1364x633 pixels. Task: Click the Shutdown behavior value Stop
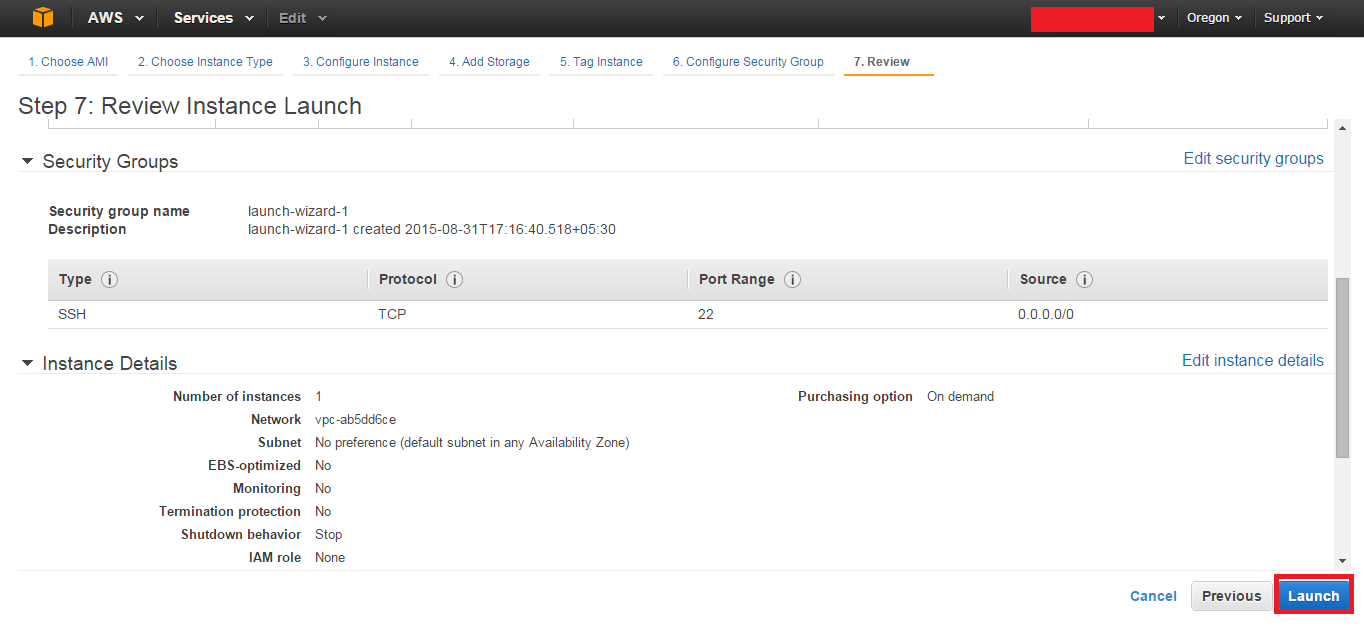pos(329,534)
